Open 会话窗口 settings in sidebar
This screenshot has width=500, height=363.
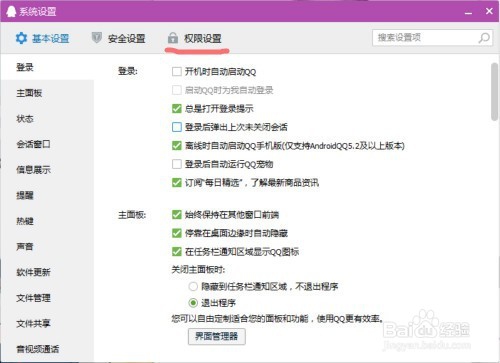(47, 144)
